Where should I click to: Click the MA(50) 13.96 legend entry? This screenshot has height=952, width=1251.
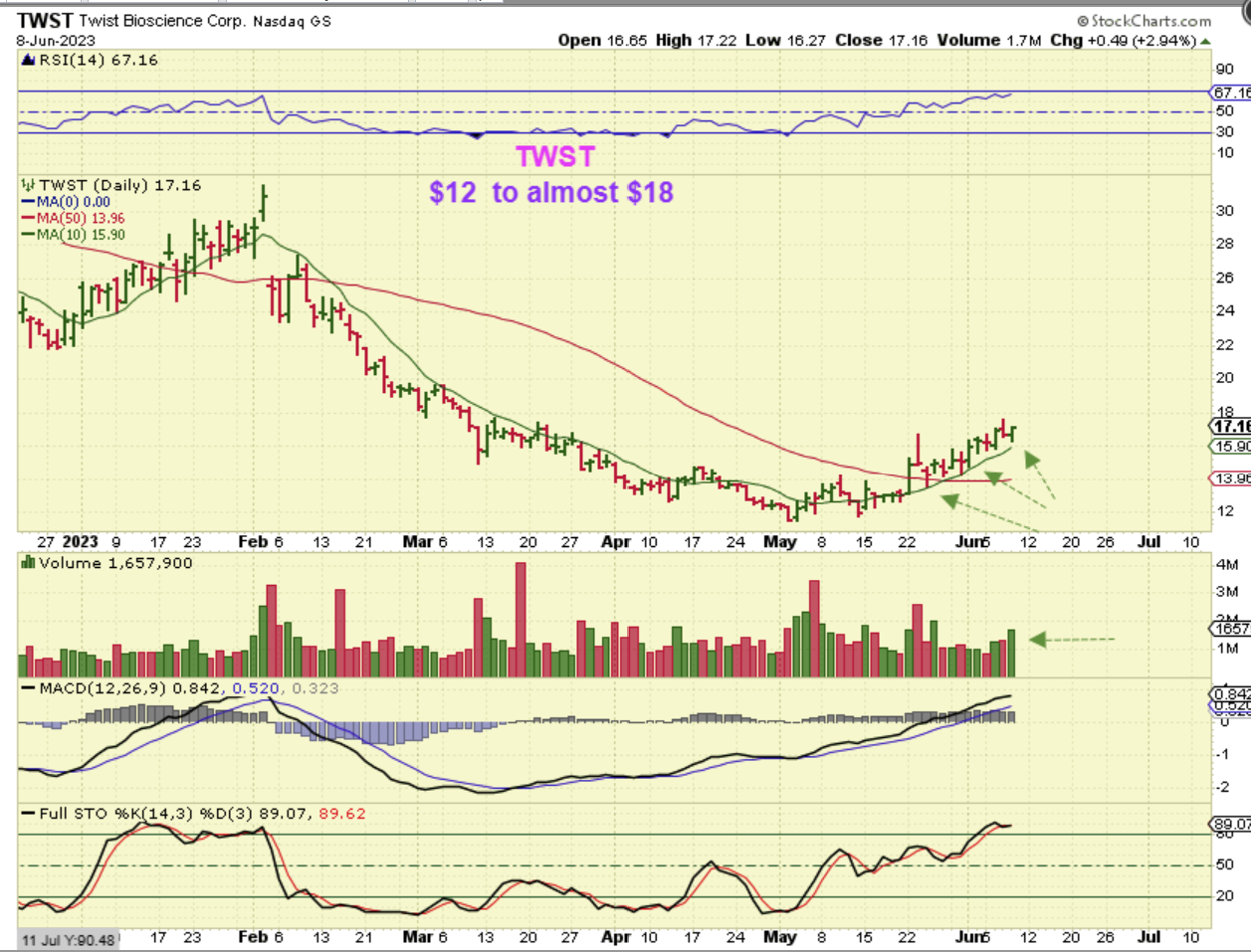(x=74, y=218)
